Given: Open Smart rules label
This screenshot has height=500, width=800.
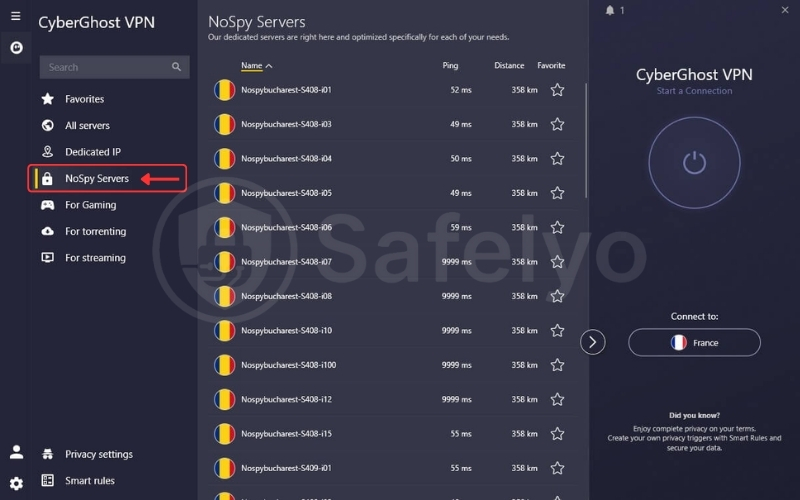Looking at the screenshot, I should (x=90, y=481).
